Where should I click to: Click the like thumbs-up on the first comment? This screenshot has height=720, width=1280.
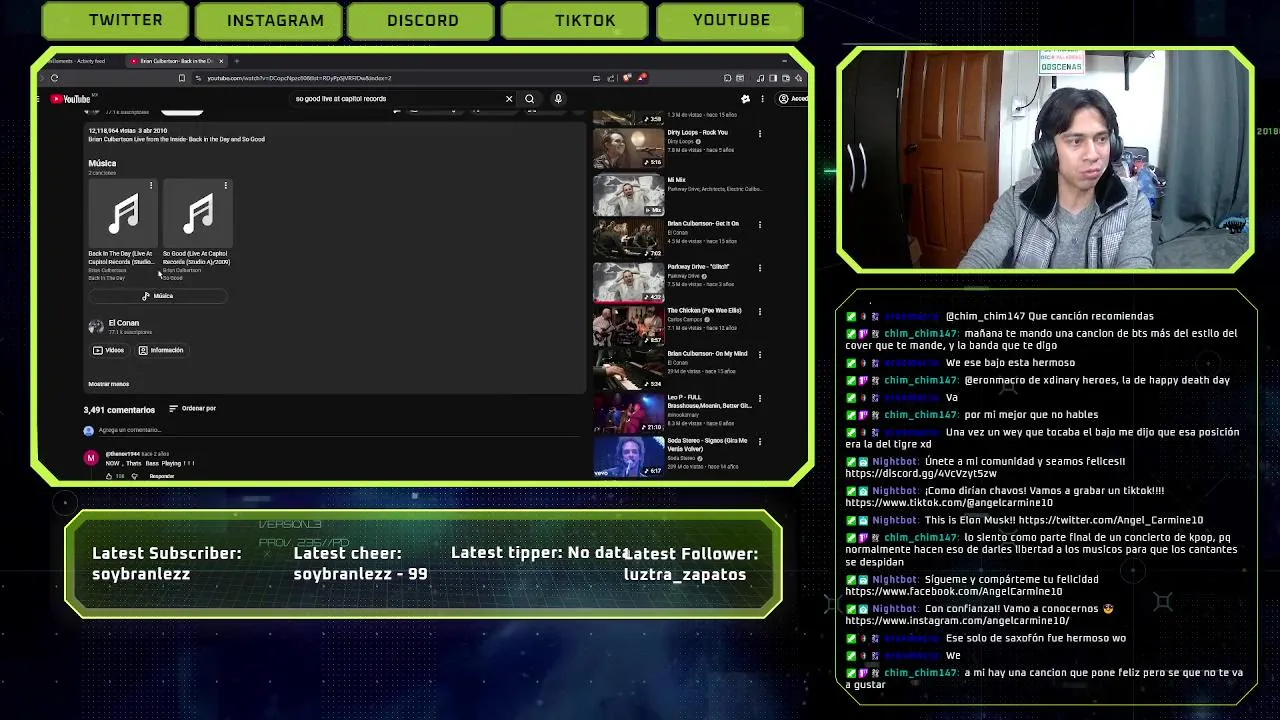109,476
